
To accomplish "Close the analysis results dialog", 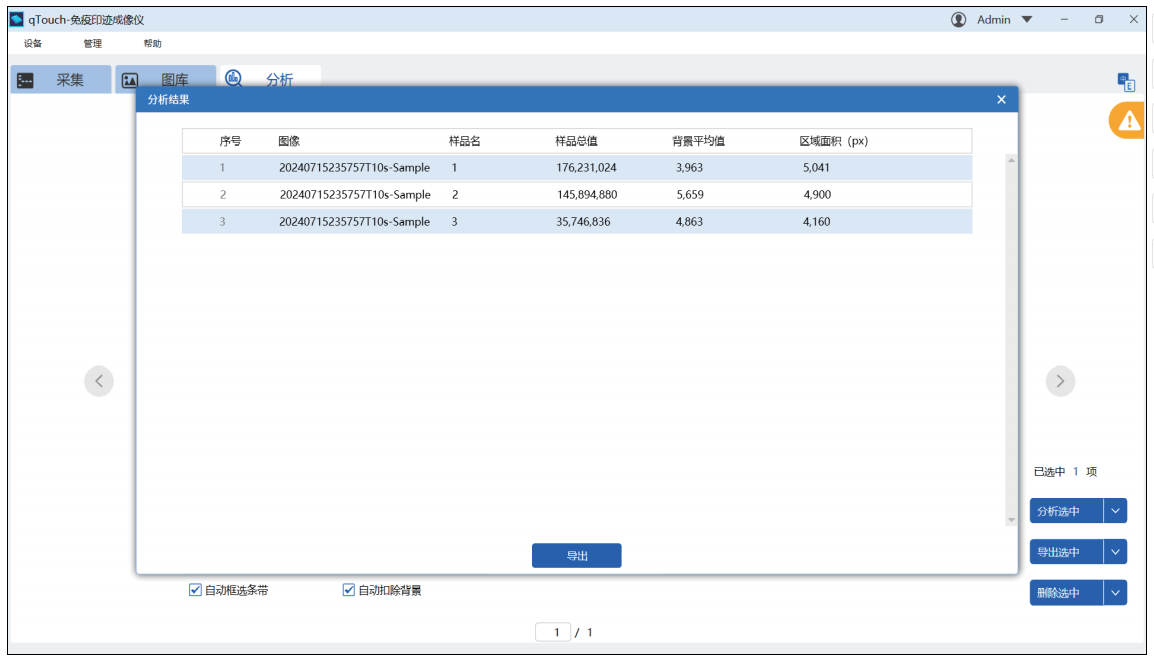I will pos(1001,99).
